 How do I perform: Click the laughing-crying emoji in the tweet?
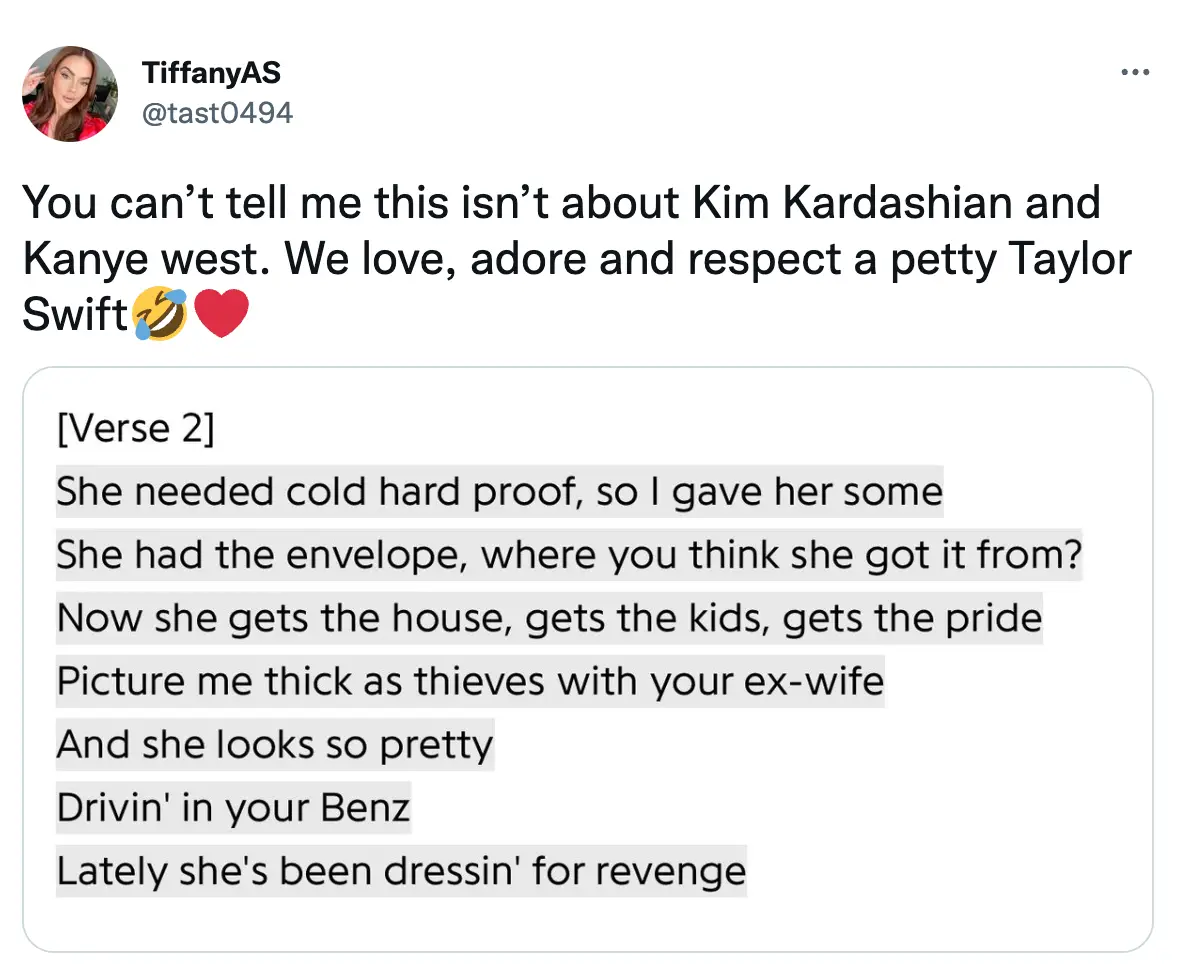click(x=156, y=313)
